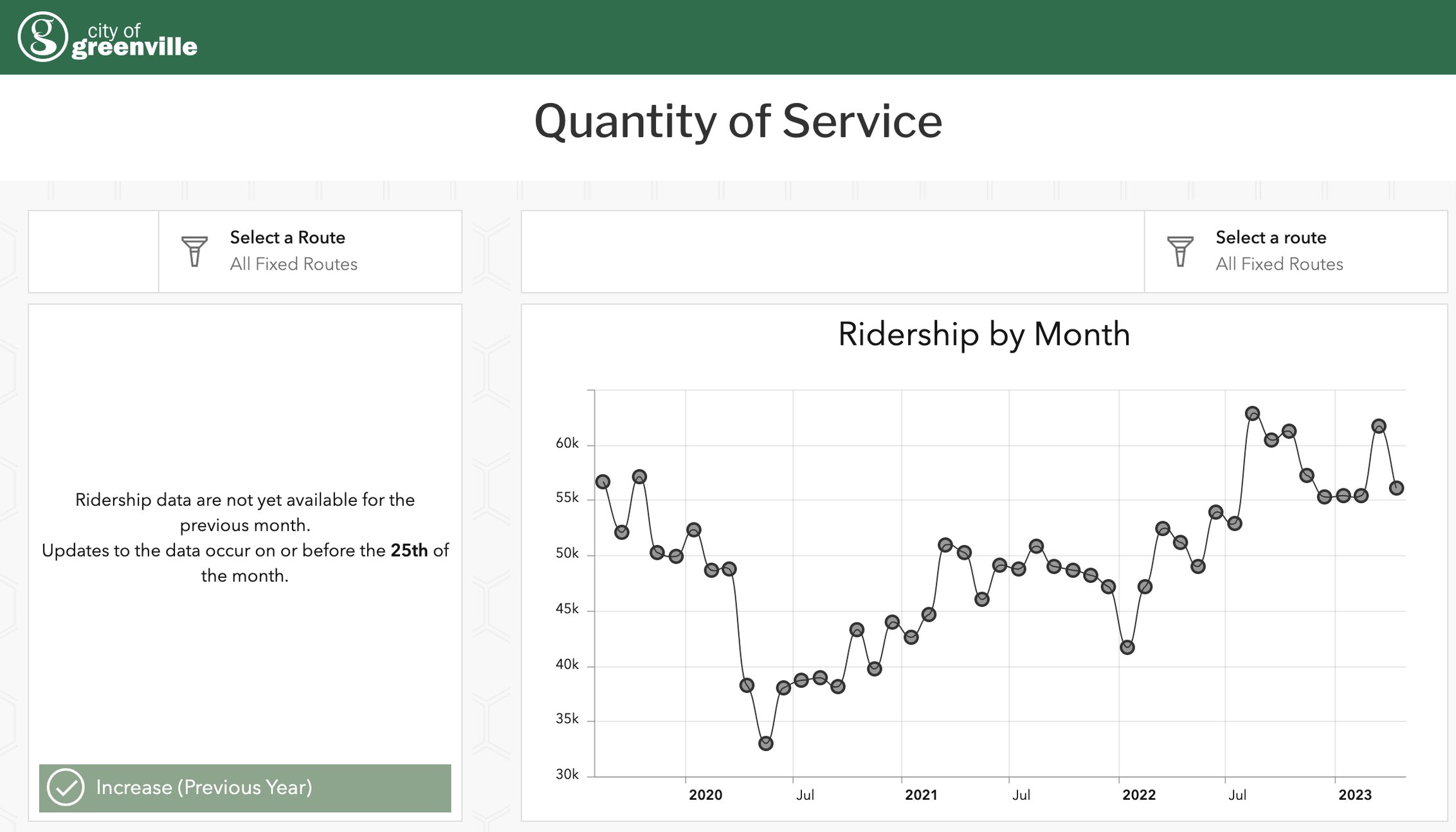The height and width of the screenshot is (832, 1456).
Task: Click the 2021 label on the chart's x-axis
Action: point(921,795)
